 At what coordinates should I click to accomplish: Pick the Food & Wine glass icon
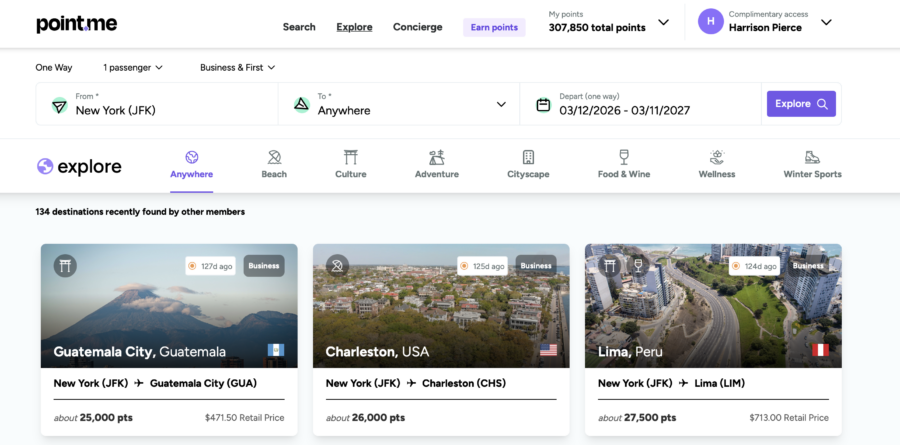coord(624,157)
